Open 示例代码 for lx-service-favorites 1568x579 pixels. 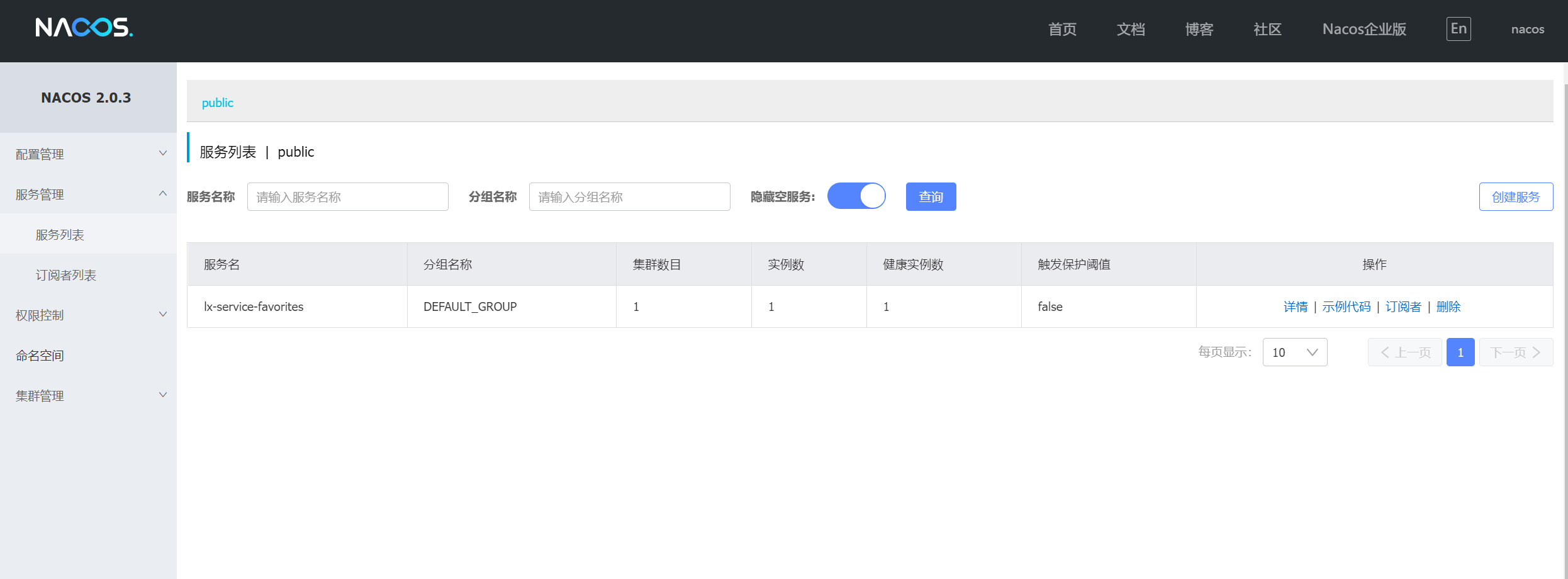1346,306
